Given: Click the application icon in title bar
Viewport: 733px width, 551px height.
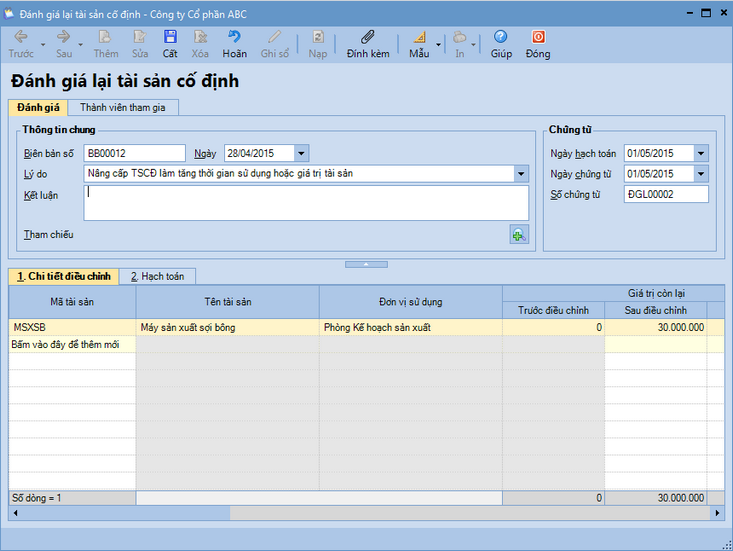Looking at the screenshot, I should pyautogui.click(x=9, y=14).
